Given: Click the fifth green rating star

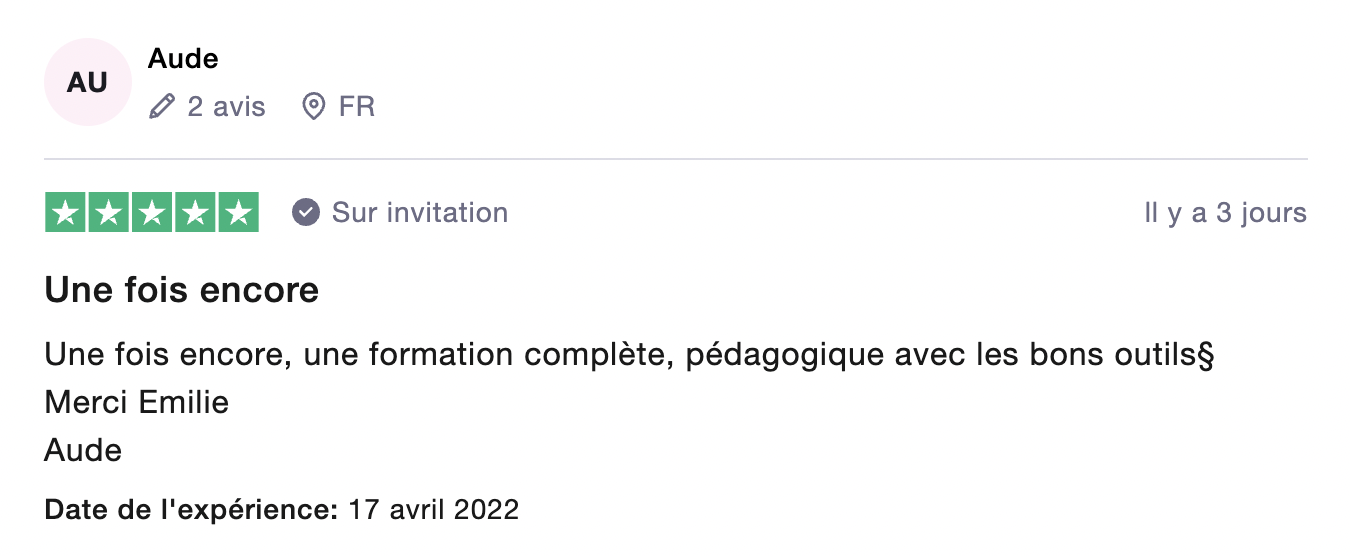Looking at the screenshot, I should 238,213.
